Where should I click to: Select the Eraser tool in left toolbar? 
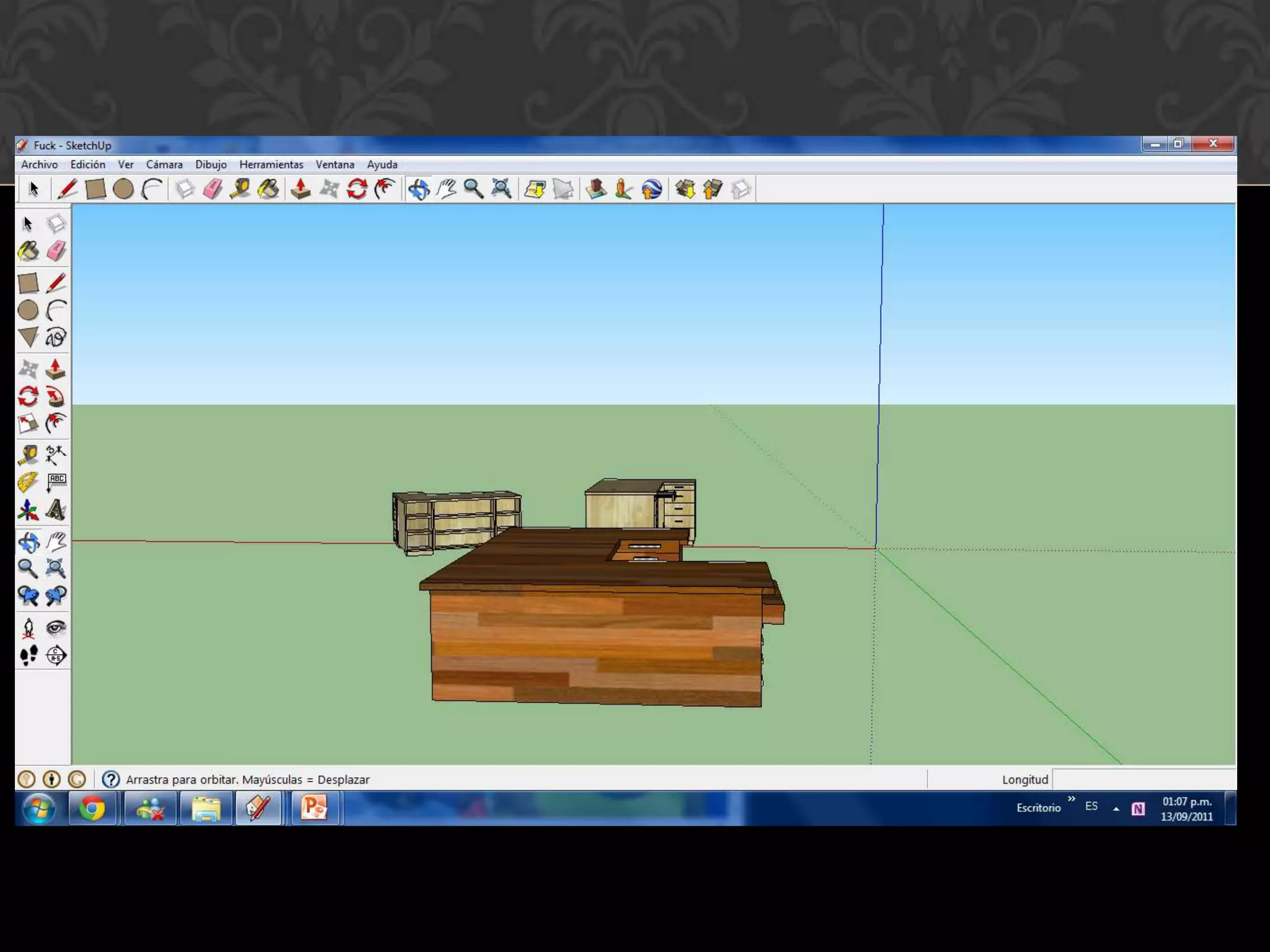tap(56, 251)
